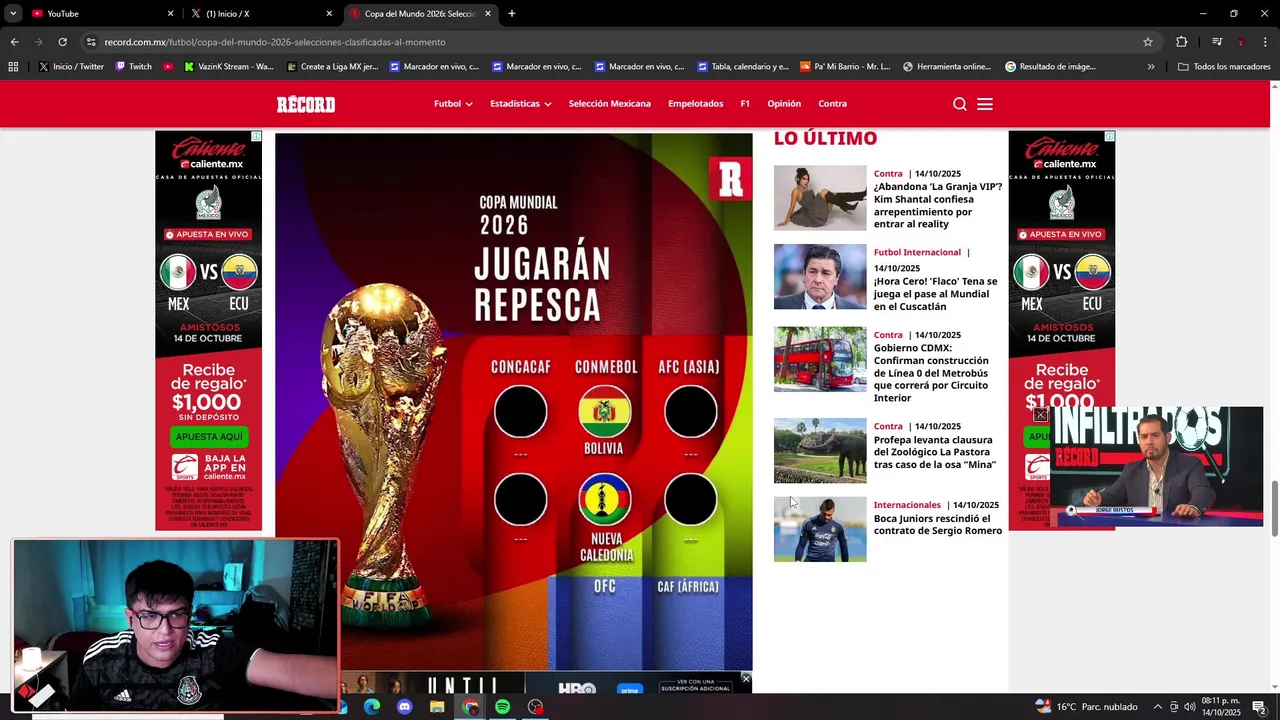Open the Selección Mexicana menu item
1280x720 pixels.
610,104
